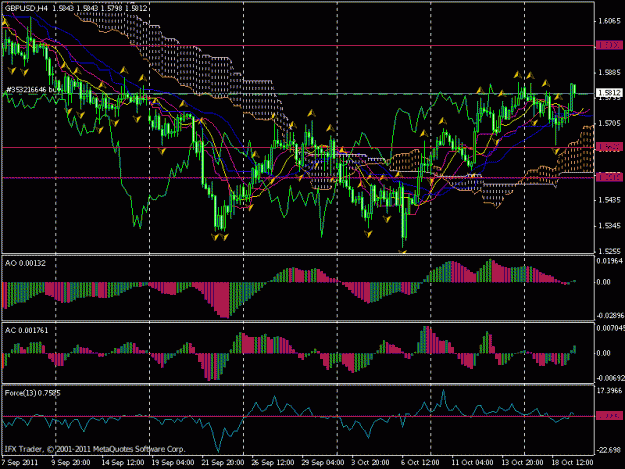
Task: Click the 14 Sep 12:00 time label
Action: 122,462
